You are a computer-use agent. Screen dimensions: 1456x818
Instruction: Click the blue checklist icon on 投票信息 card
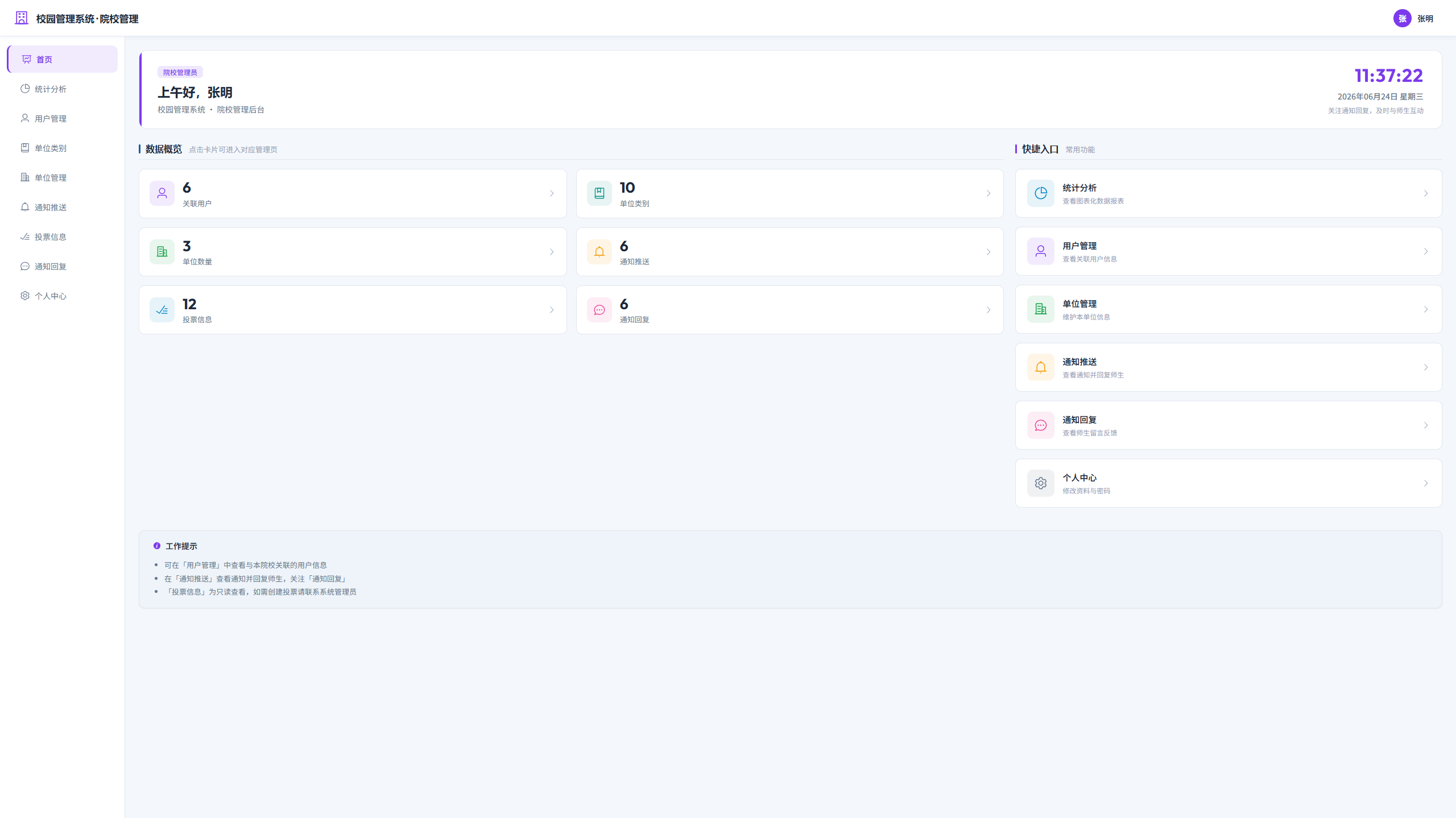(x=162, y=310)
